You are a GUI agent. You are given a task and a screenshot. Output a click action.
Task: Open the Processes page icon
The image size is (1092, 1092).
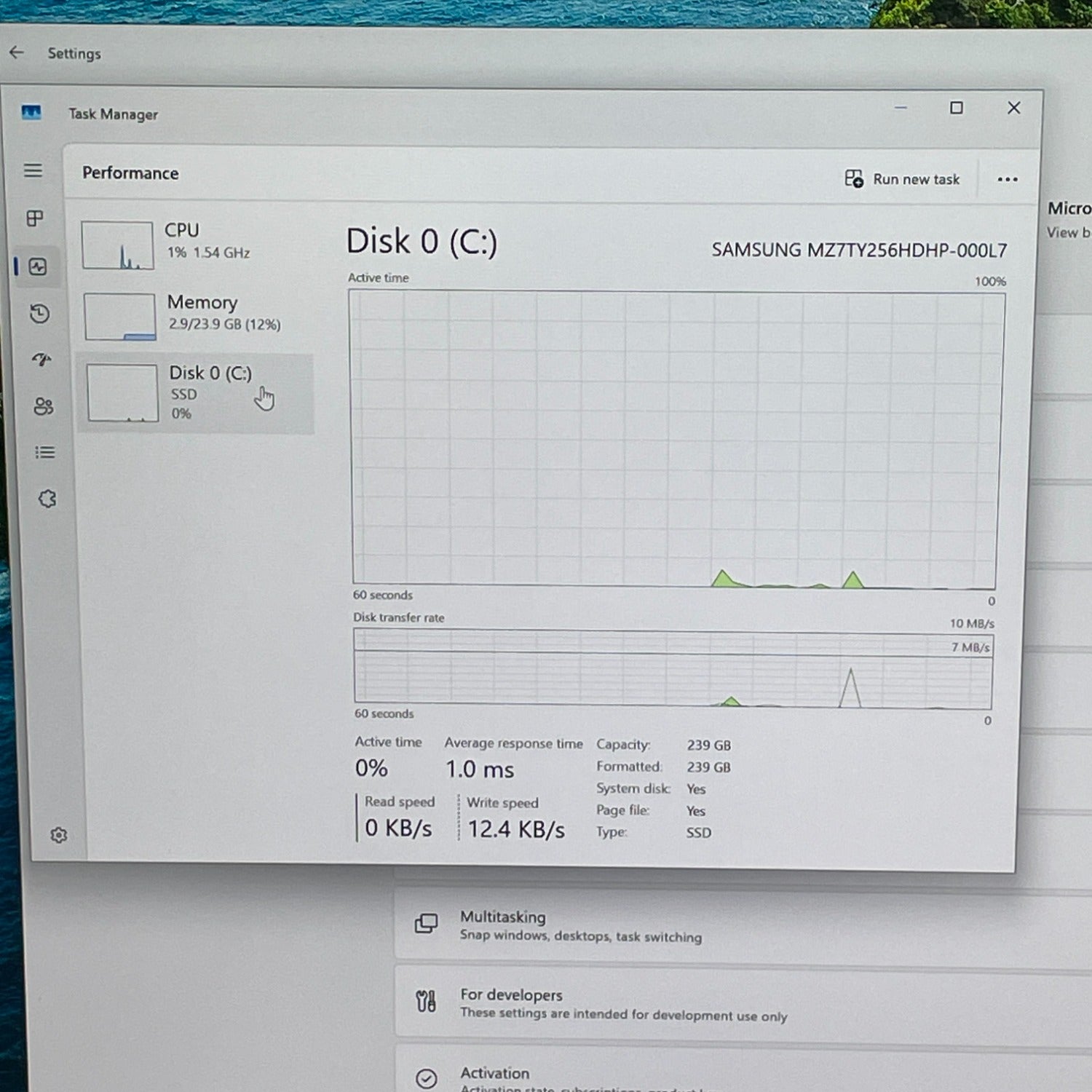[x=35, y=218]
